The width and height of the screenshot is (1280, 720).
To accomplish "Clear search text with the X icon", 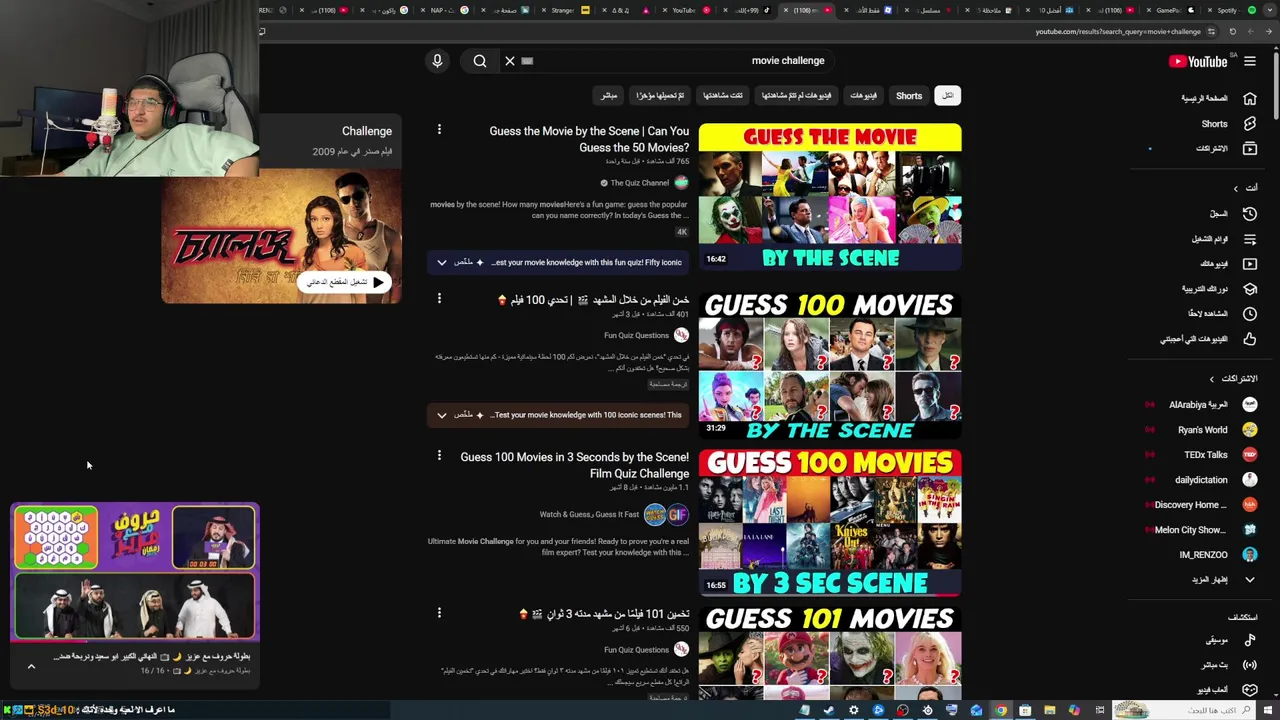I will point(510,61).
